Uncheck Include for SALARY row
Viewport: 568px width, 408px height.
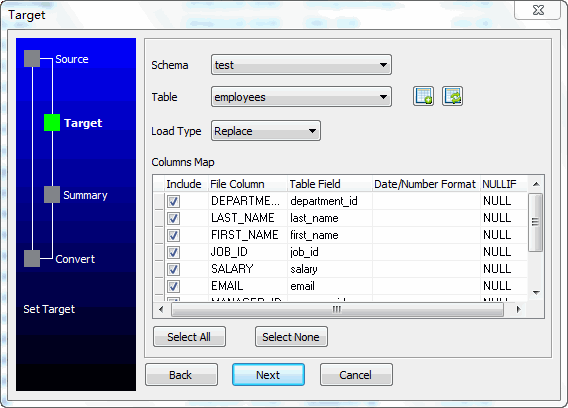pos(173,269)
